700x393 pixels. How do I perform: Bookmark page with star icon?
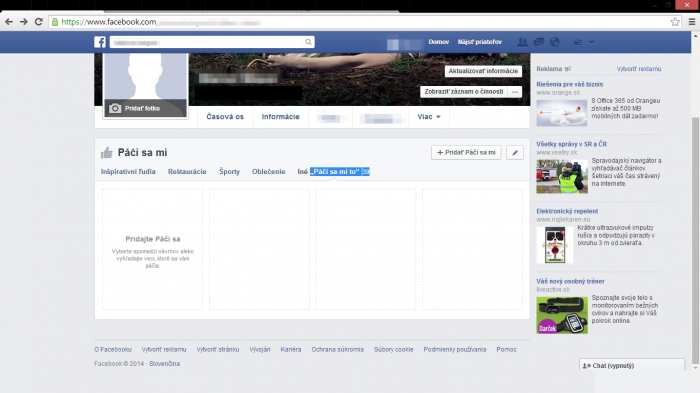coord(675,21)
